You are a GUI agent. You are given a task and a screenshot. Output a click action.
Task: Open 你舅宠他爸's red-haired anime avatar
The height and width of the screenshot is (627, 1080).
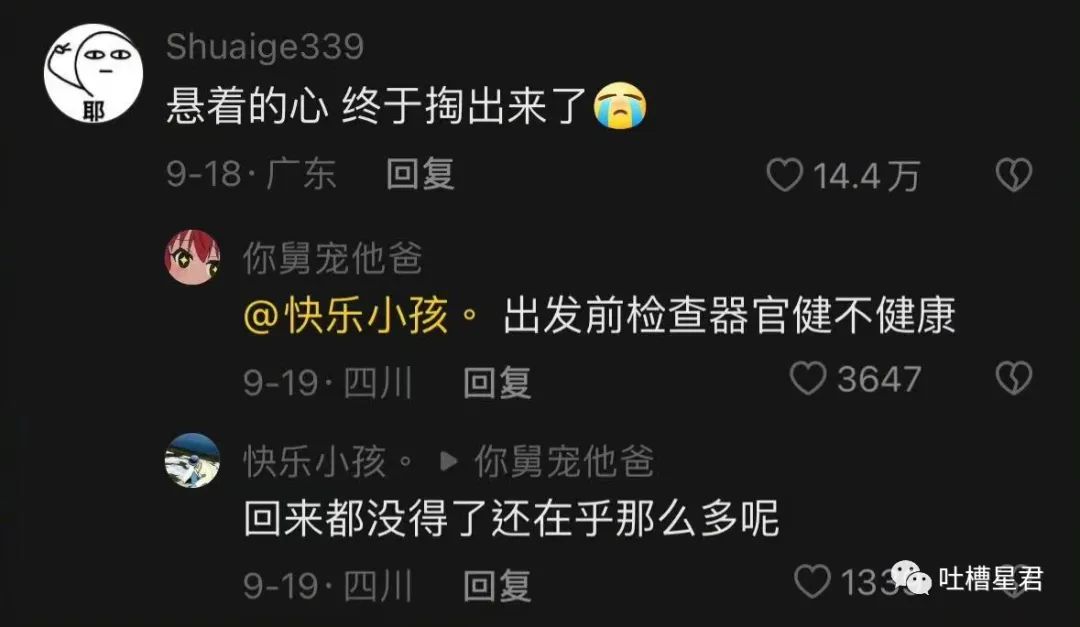tap(193, 258)
